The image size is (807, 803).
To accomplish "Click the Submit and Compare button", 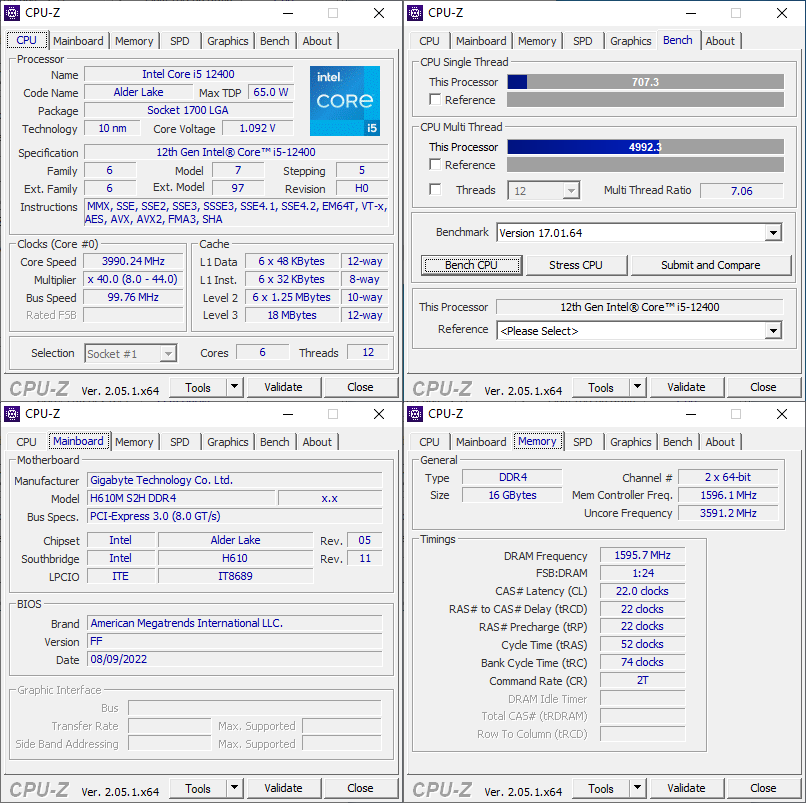I will [710, 265].
